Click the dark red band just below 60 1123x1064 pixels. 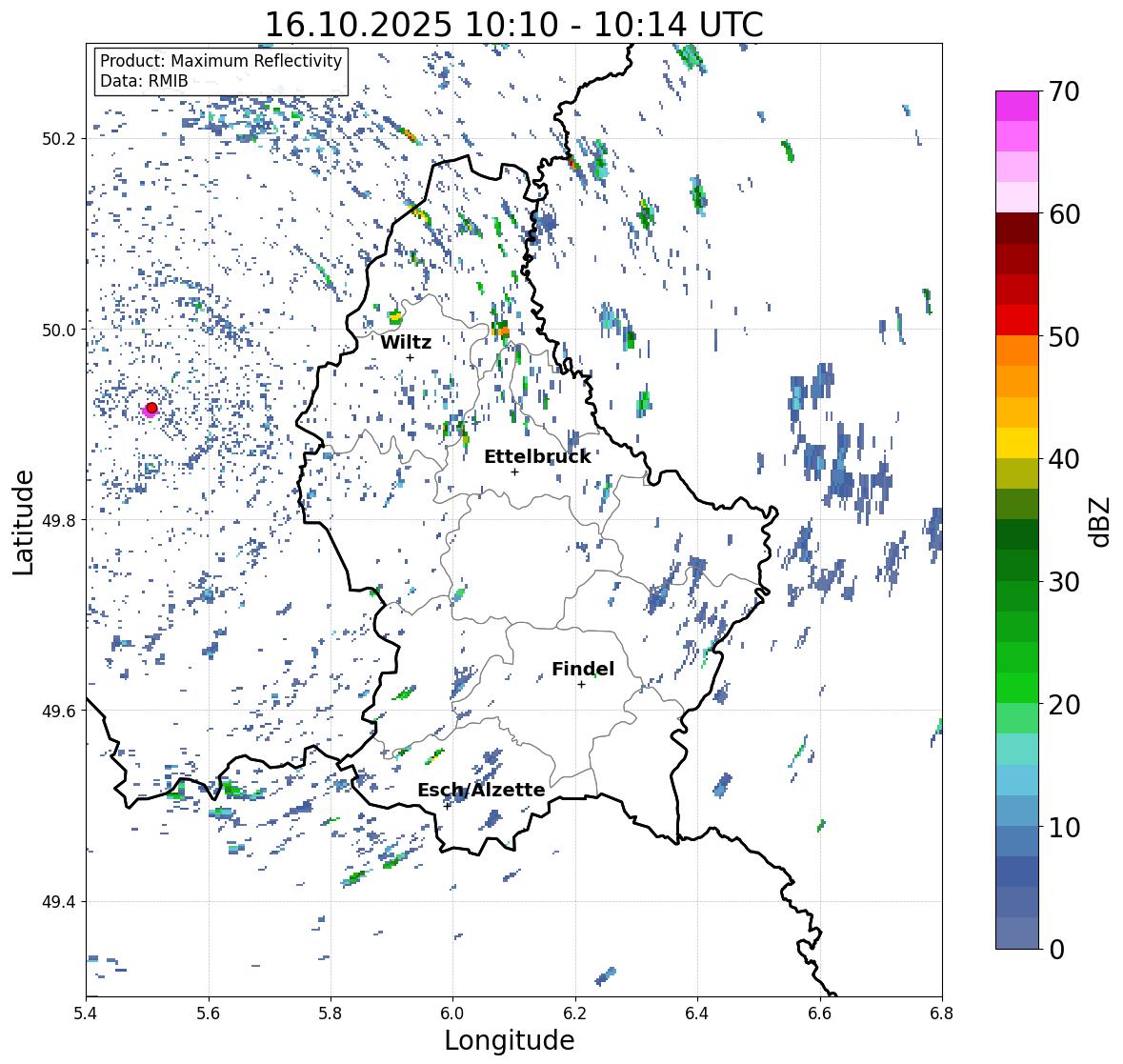point(1017,229)
